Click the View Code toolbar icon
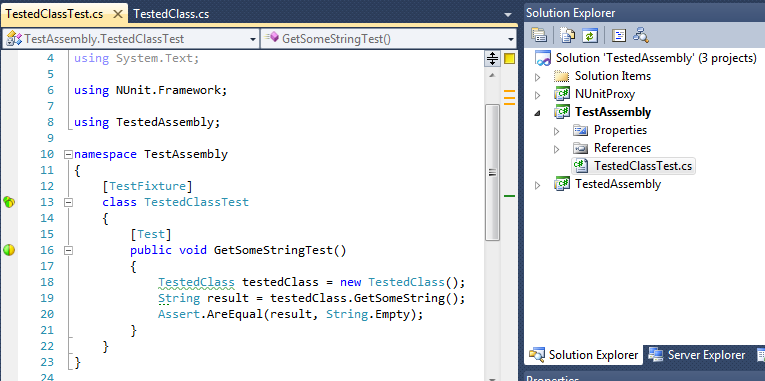 coord(619,35)
